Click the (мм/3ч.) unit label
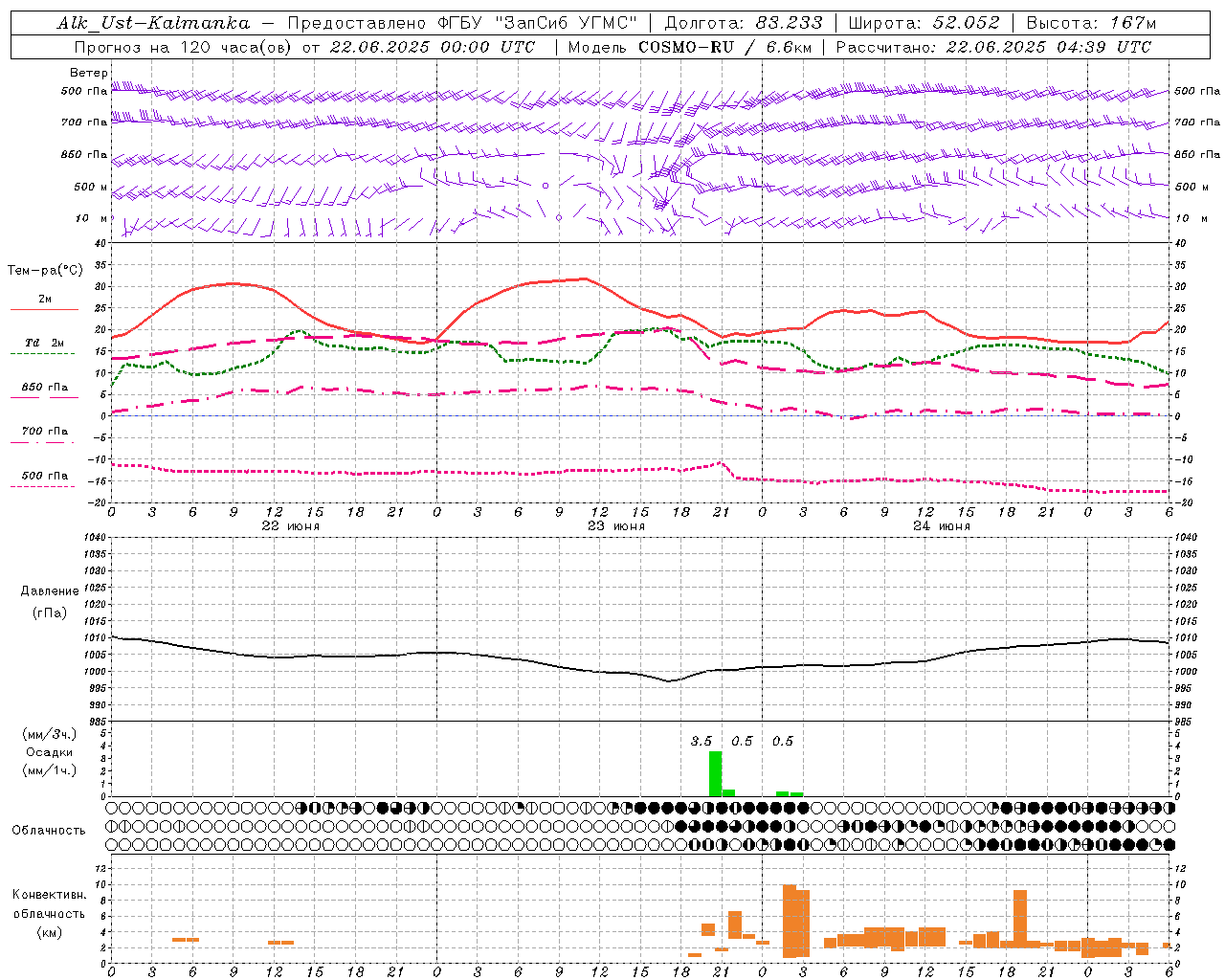This screenshot has width=1225, height=980. pos(50,734)
